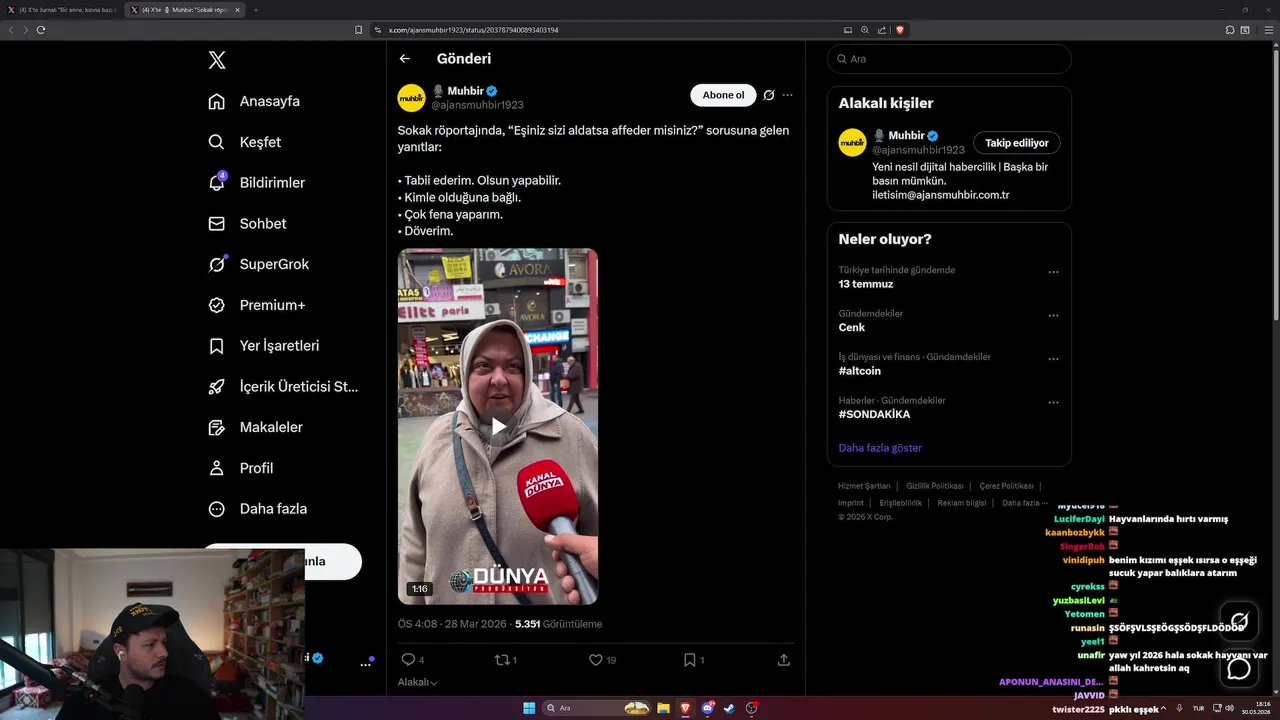Click in the Ara search field
Viewport: 1280px width, 720px height.
click(949, 59)
